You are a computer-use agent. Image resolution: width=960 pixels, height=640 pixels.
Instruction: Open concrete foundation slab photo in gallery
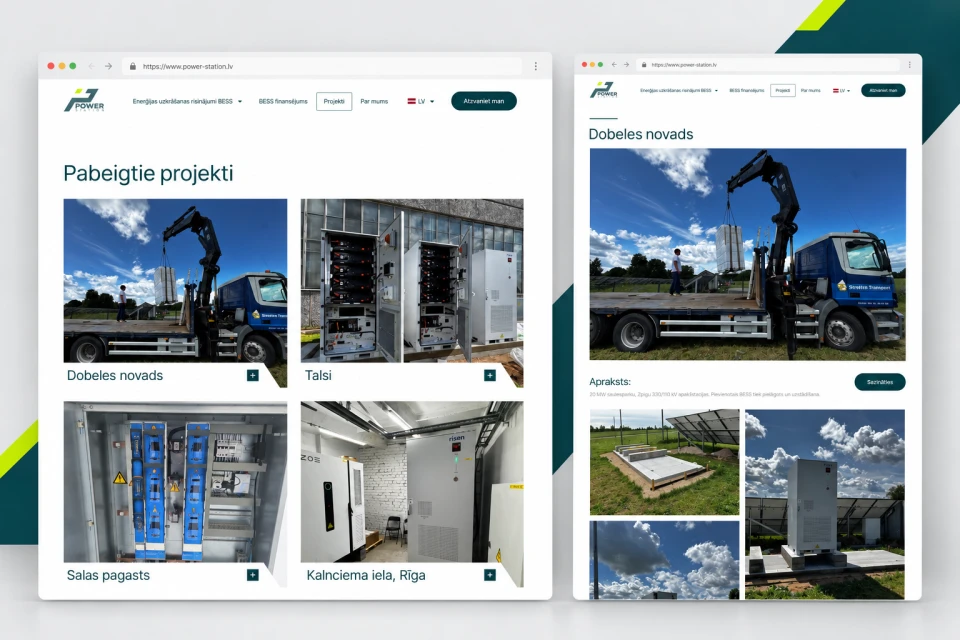664,462
